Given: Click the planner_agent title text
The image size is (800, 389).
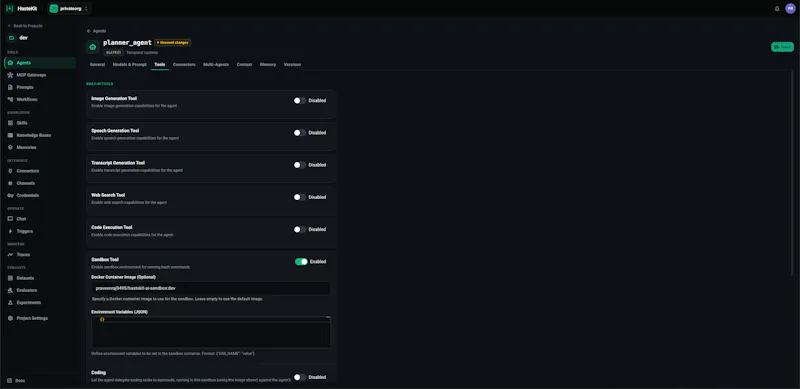Looking at the screenshot, I should [127, 43].
